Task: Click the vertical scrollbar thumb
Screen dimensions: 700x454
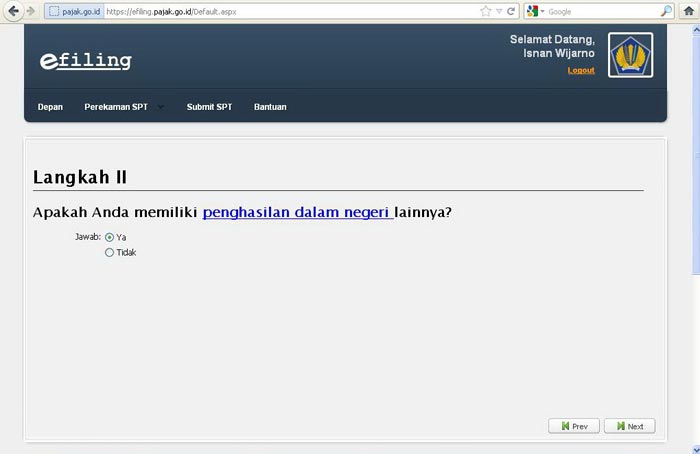Action: coord(696,155)
